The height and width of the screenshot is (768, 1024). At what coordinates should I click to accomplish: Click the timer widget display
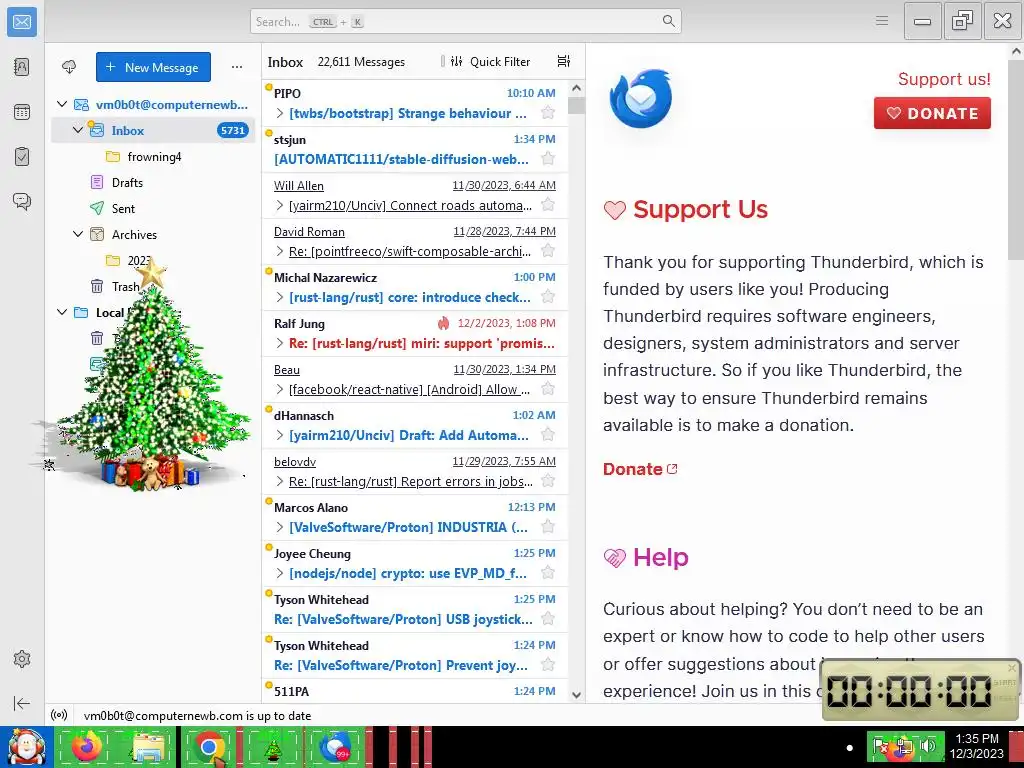[x=908, y=690]
